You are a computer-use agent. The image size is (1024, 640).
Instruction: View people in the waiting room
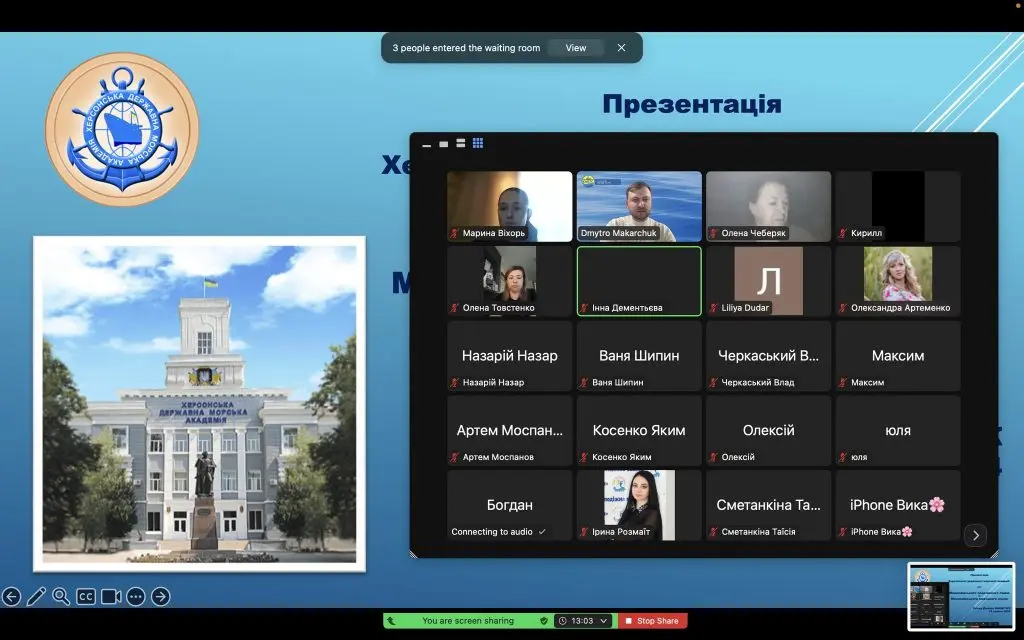[576, 48]
